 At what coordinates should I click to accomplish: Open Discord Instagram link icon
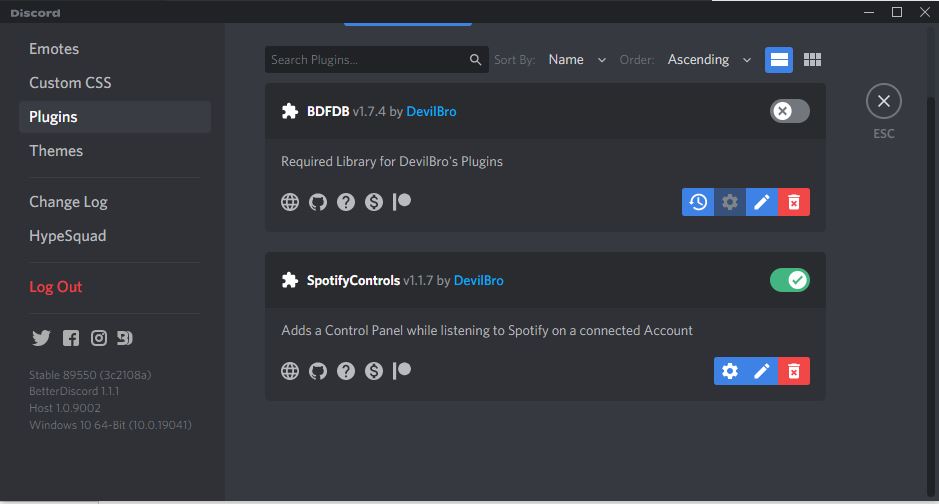99,338
